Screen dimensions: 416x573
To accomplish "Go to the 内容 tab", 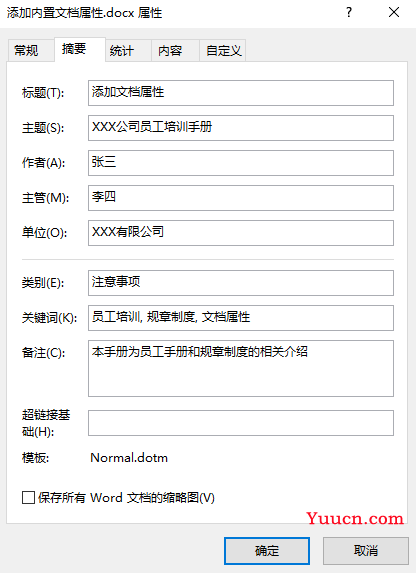I will 170,50.
